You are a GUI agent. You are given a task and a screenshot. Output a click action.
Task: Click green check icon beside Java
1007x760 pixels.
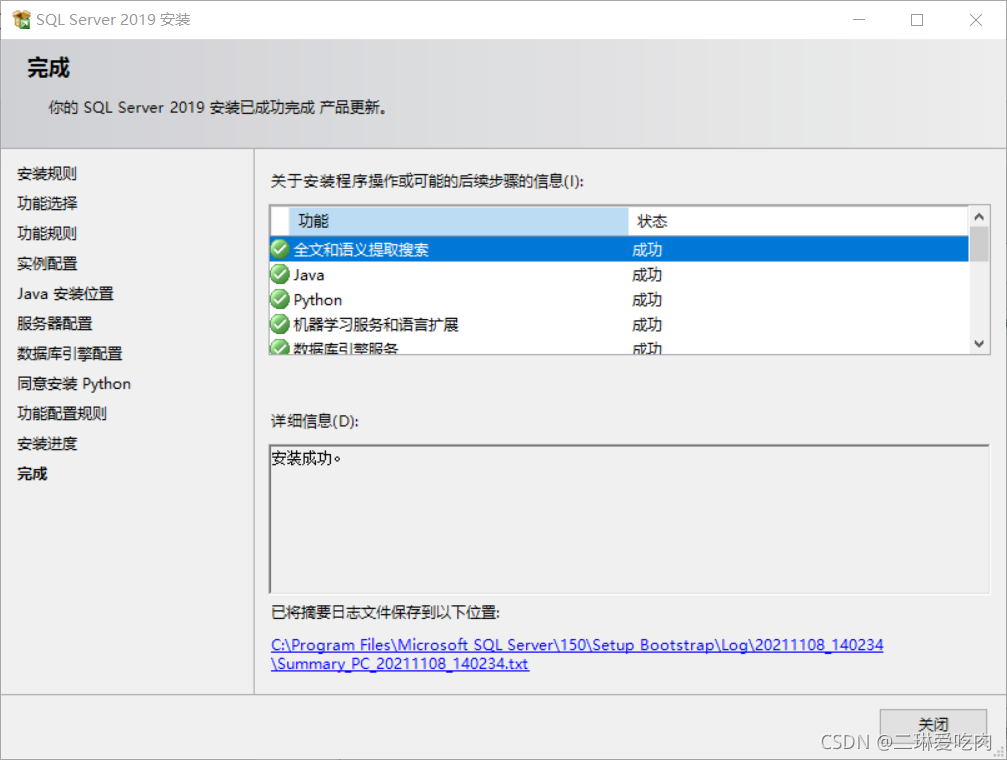click(x=279, y=274)
